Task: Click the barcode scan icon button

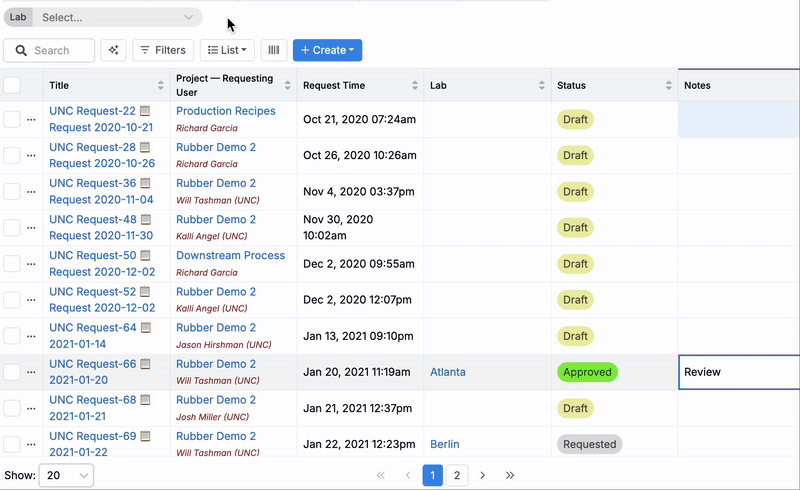Action: coord(273,50)
